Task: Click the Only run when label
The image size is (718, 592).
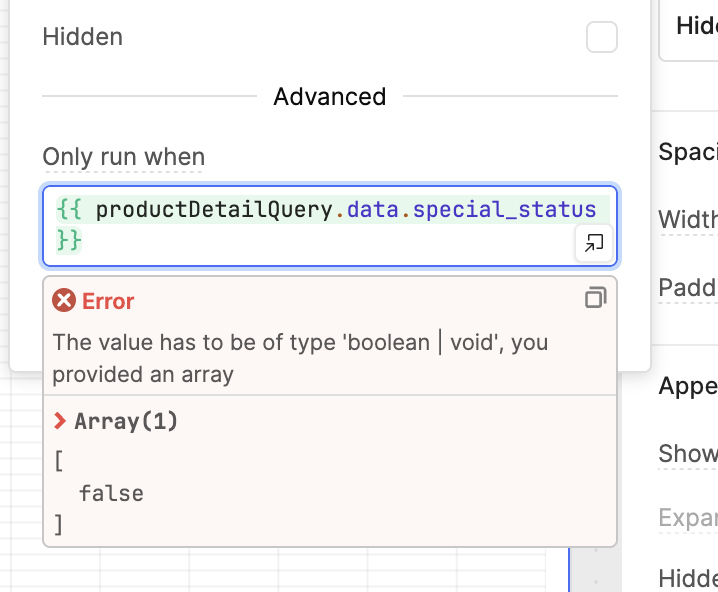Action: pos(124,157)
